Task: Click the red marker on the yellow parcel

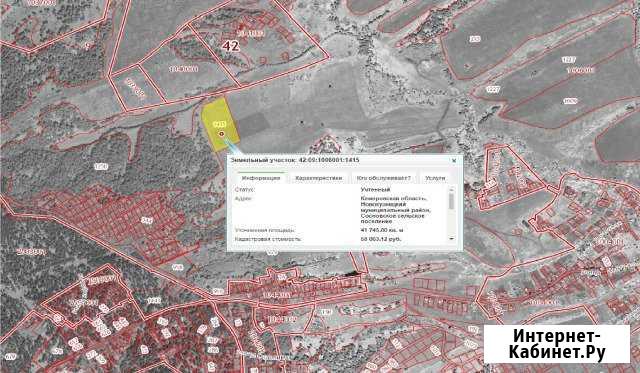Action: tap(222, 133)
